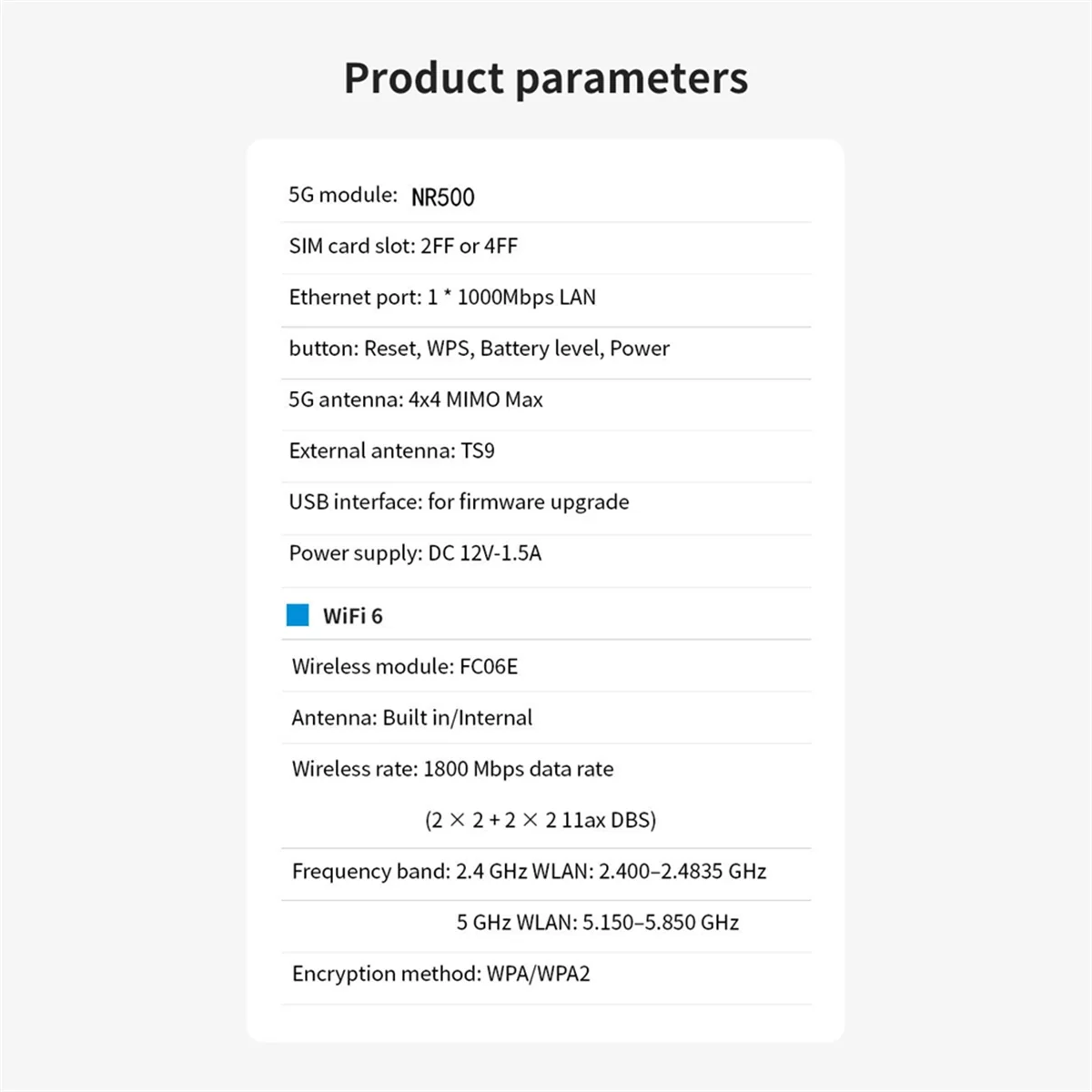Viewport: 1092px width, 1092px height.
Task: Click the 2 × 2 + 2 × 2 11ax DBS text
Action: pos(541,821)
